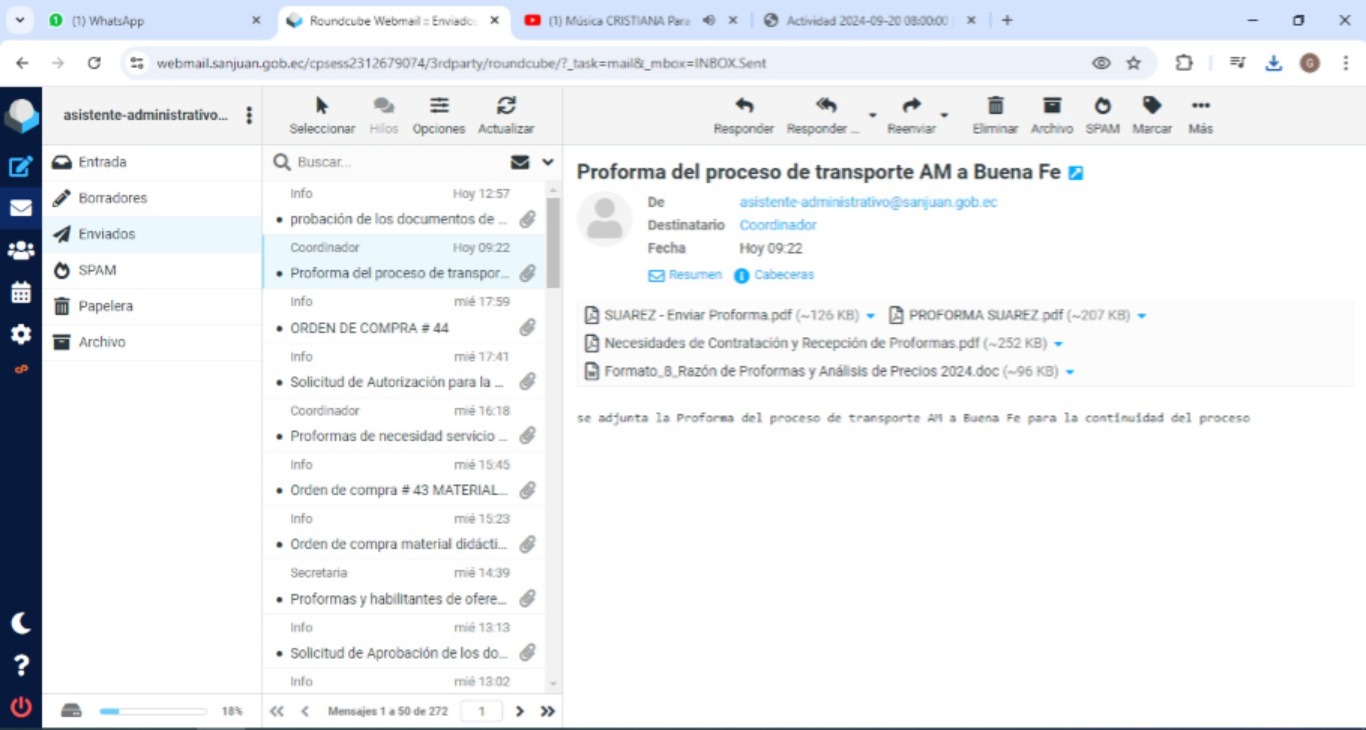The width and height of the screenshot is (1366, 730).
Task: Click the compose new message icon
Action: click(x=20, y=167)
